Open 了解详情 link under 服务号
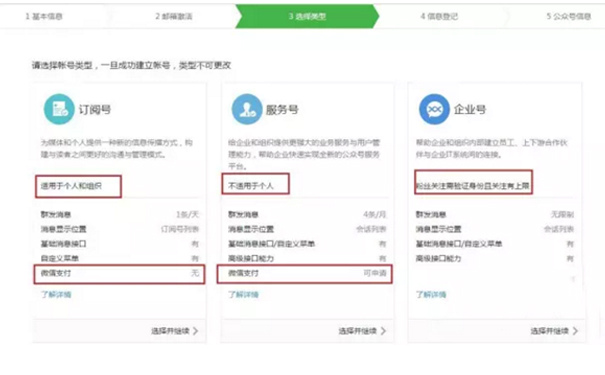The width and height of the screenshot is (605, 375). click(x=243, y=295)
